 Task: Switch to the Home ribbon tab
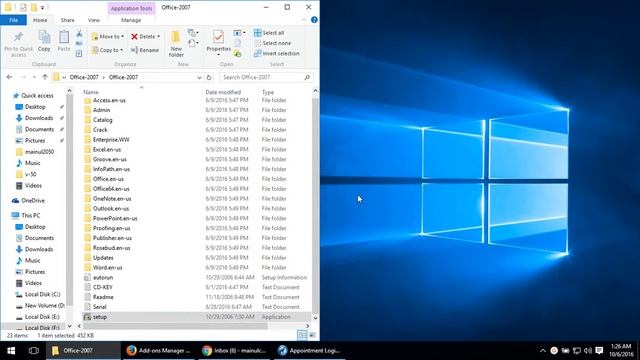point(40,20)
